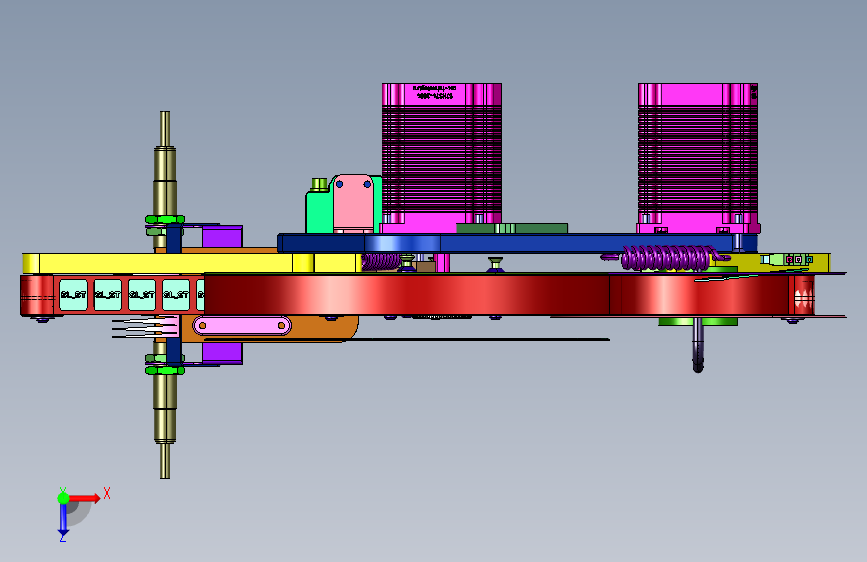This screenshot has height=562, width=867.
Task: Pick the upper green collar on the olive shaft
Action: (x=165, y=220)
